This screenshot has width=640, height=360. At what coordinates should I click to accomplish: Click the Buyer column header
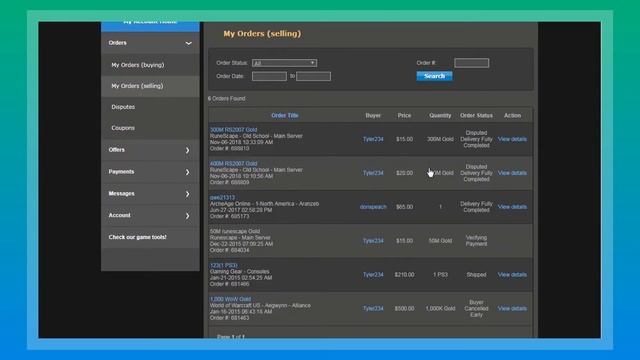click(x=373, y=116)
